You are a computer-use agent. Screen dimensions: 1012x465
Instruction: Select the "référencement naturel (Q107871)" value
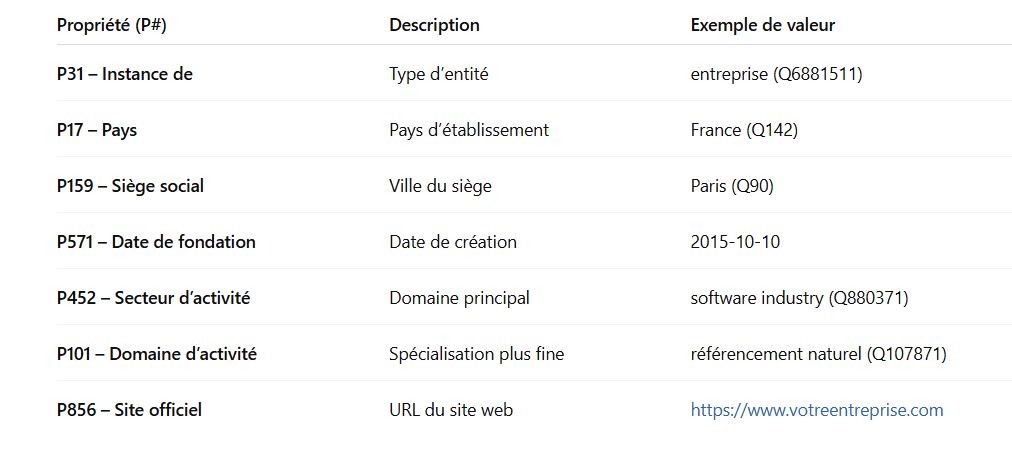tap(818, 354)
